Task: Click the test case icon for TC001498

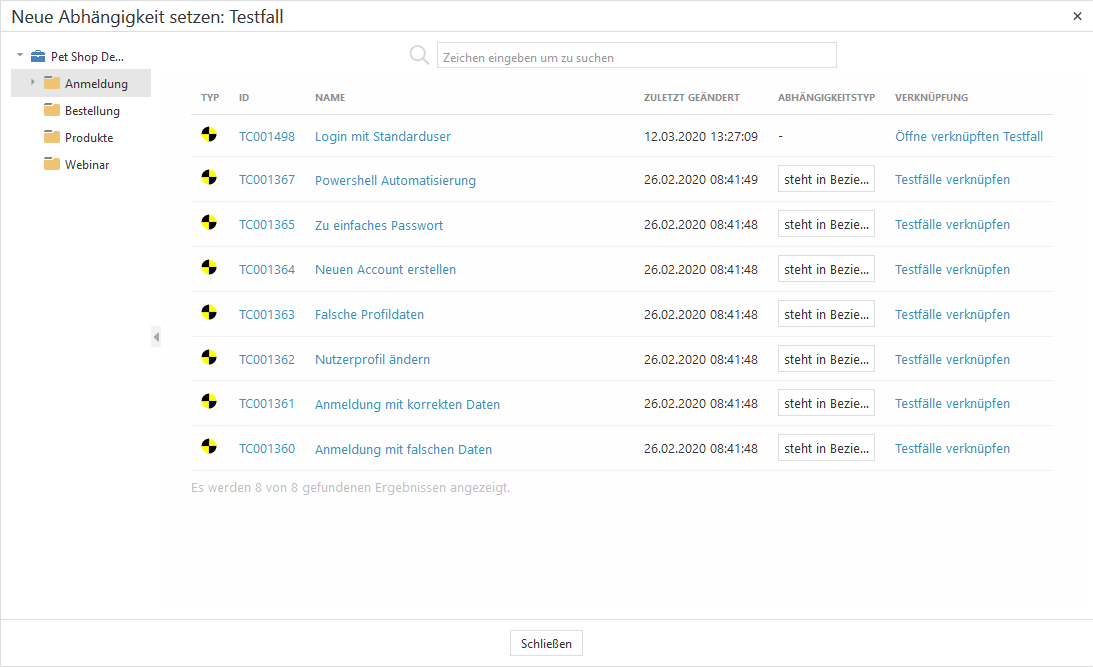Action: click(x=208, y=134)
